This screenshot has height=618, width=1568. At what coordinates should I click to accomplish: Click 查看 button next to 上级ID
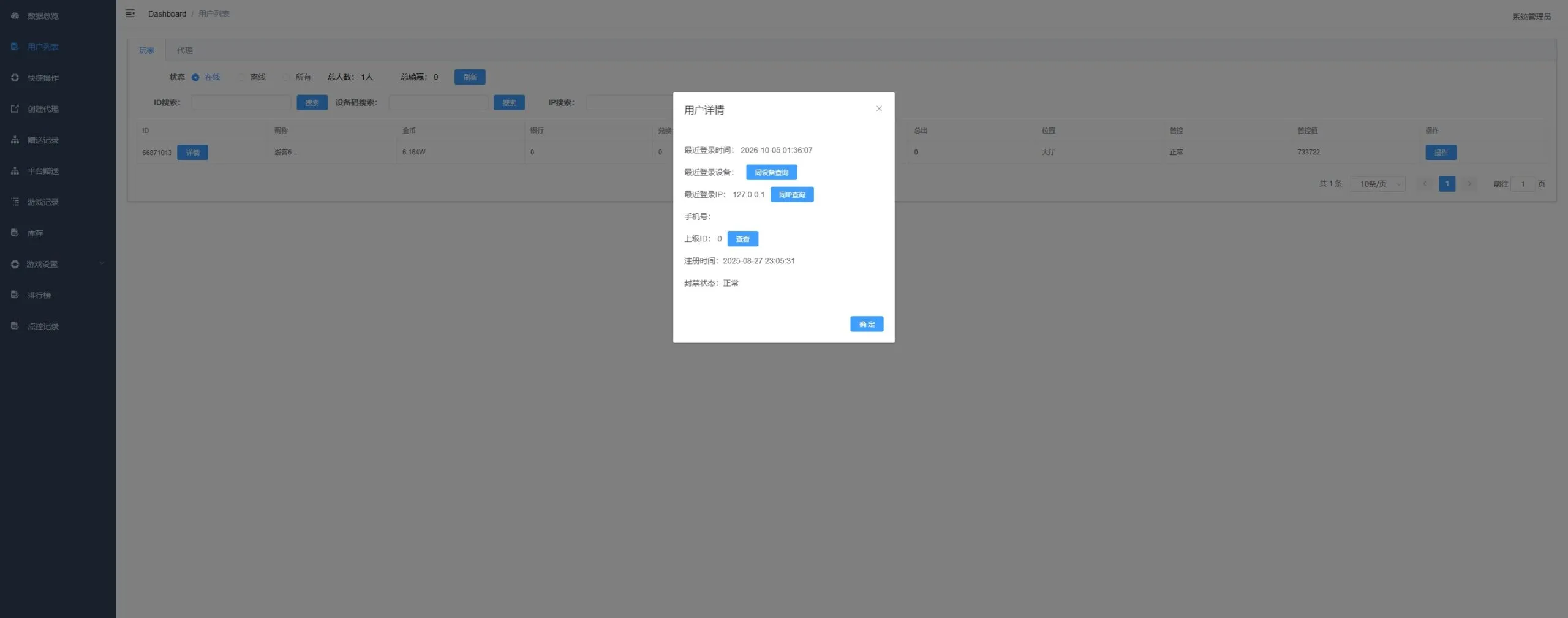click(x=742, y=239)
